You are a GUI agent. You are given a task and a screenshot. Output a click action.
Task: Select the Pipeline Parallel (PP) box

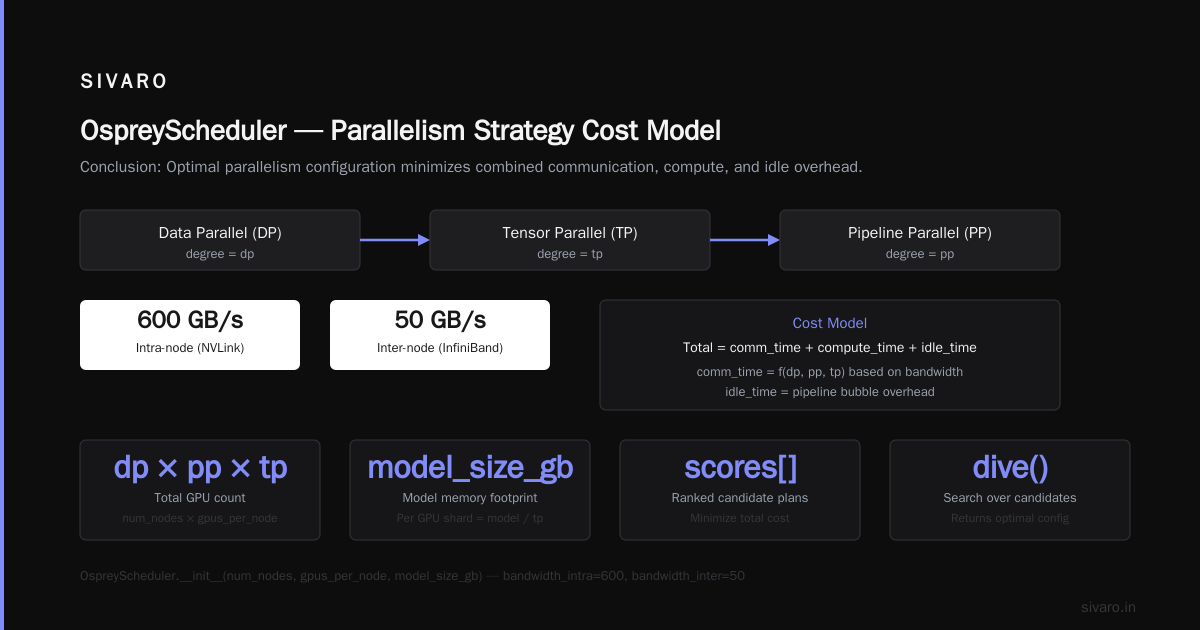(920, 240)
